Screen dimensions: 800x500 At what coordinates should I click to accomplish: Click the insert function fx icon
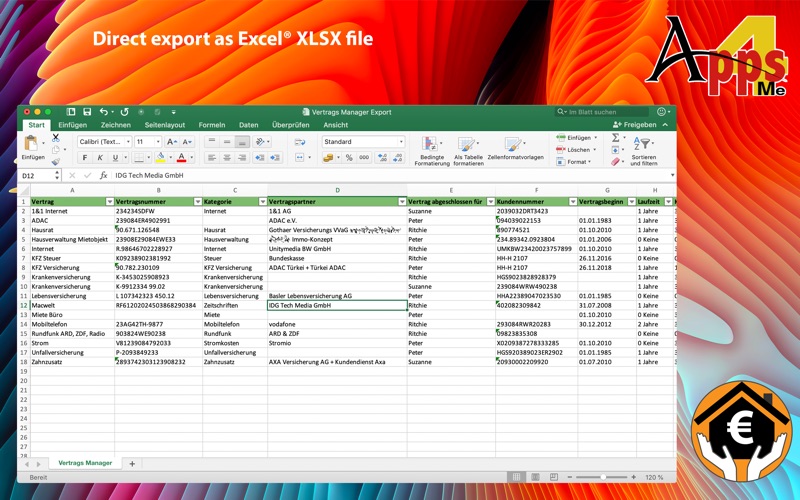pyautogui.click(x=104, y=175)
